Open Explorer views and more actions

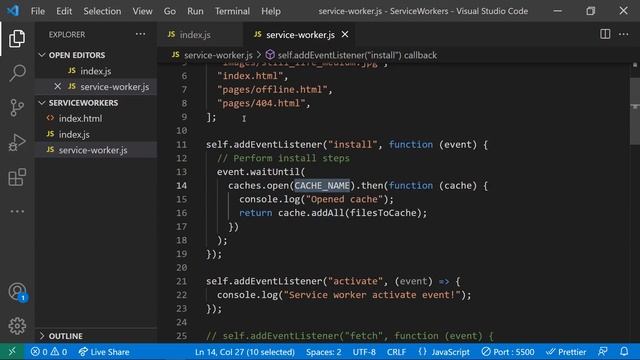click(140, 34)
